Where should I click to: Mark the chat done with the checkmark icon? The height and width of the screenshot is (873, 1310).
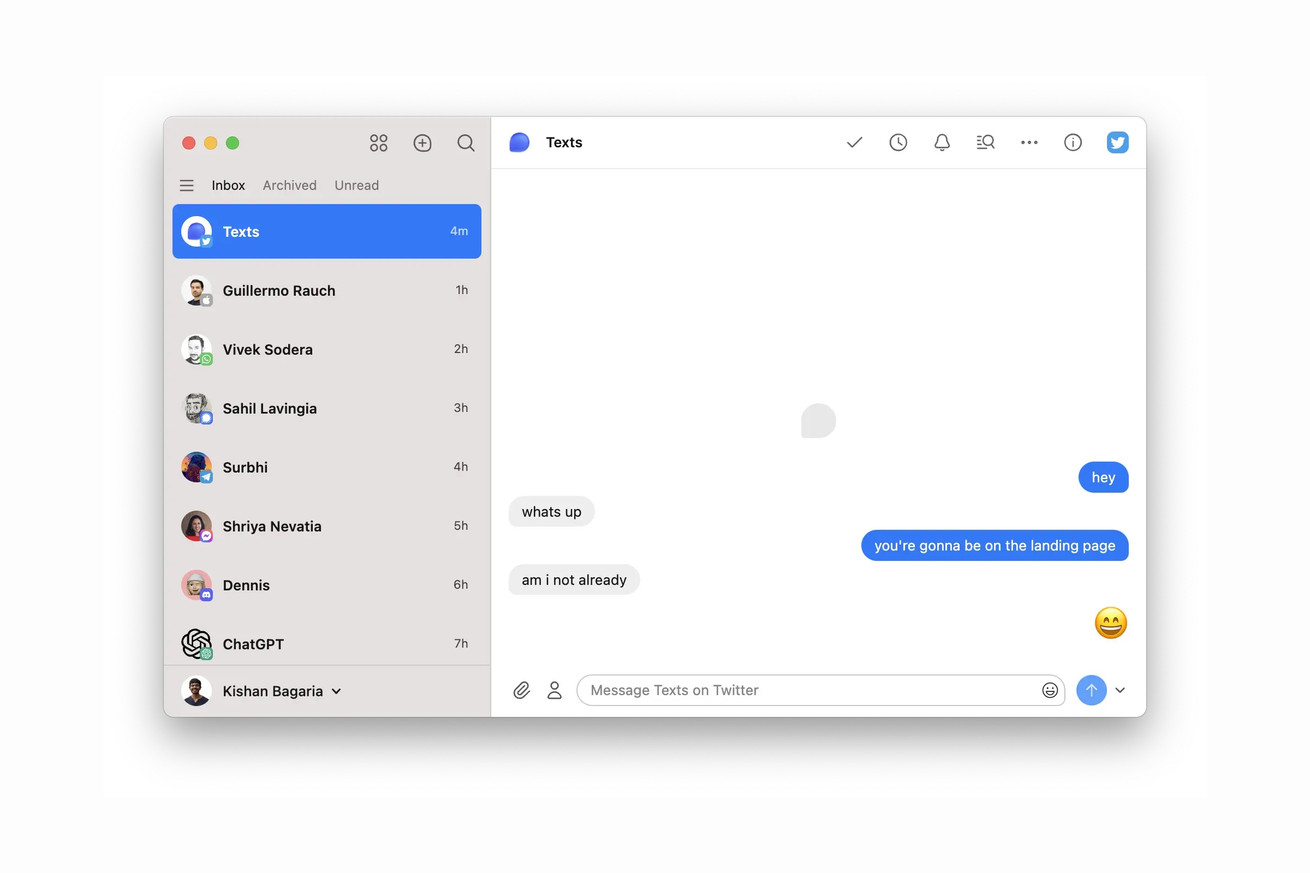point(854,143)
